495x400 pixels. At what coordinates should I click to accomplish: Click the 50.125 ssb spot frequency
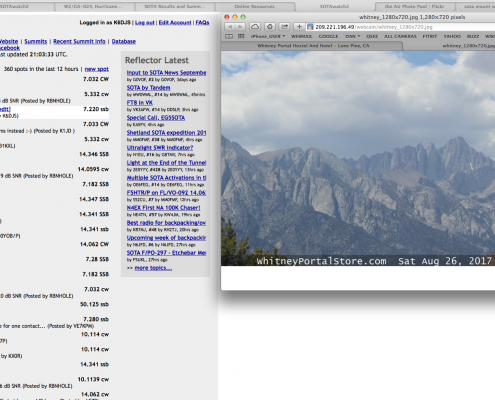coord(95,304)
